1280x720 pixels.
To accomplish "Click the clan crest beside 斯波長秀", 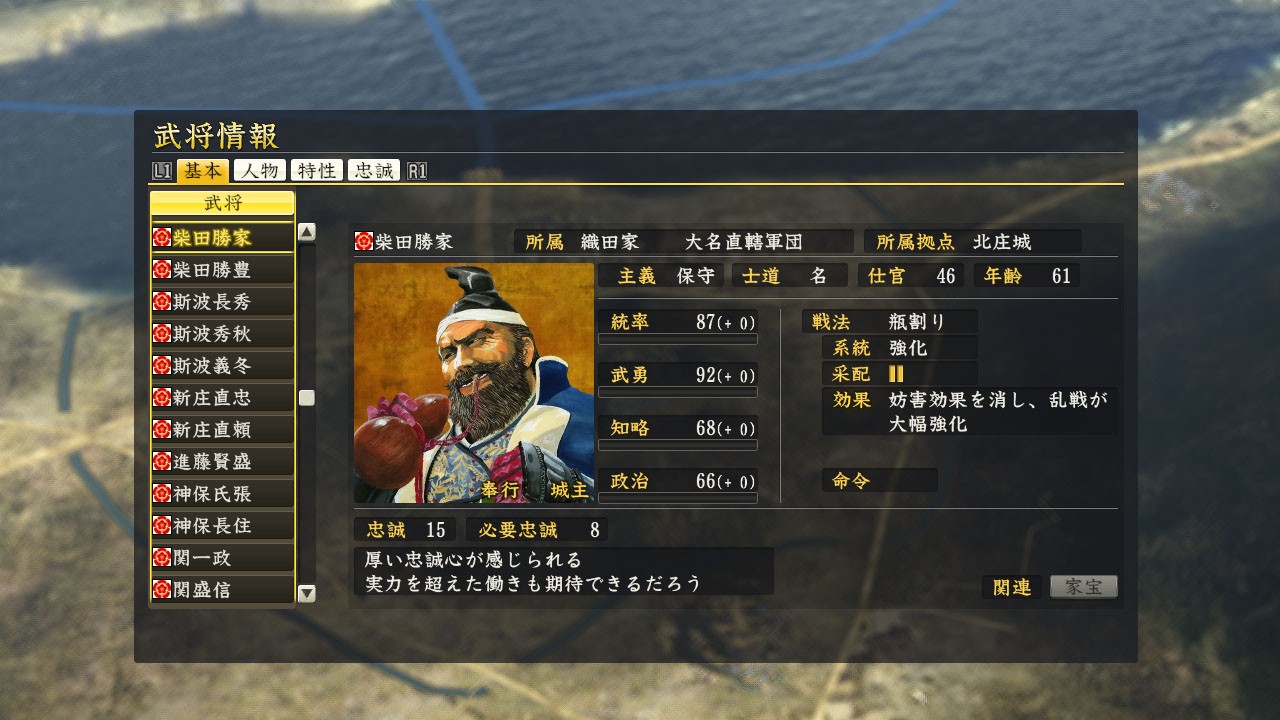I will [162, 302].
